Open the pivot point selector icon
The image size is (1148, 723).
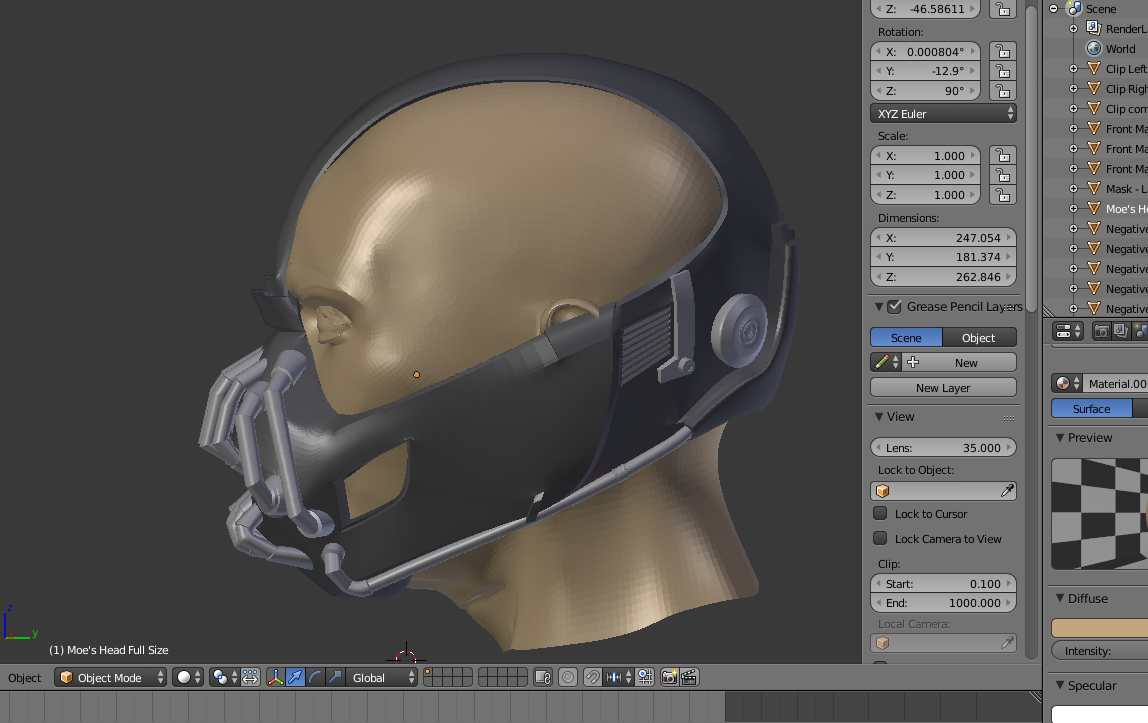tap(223, 678)
